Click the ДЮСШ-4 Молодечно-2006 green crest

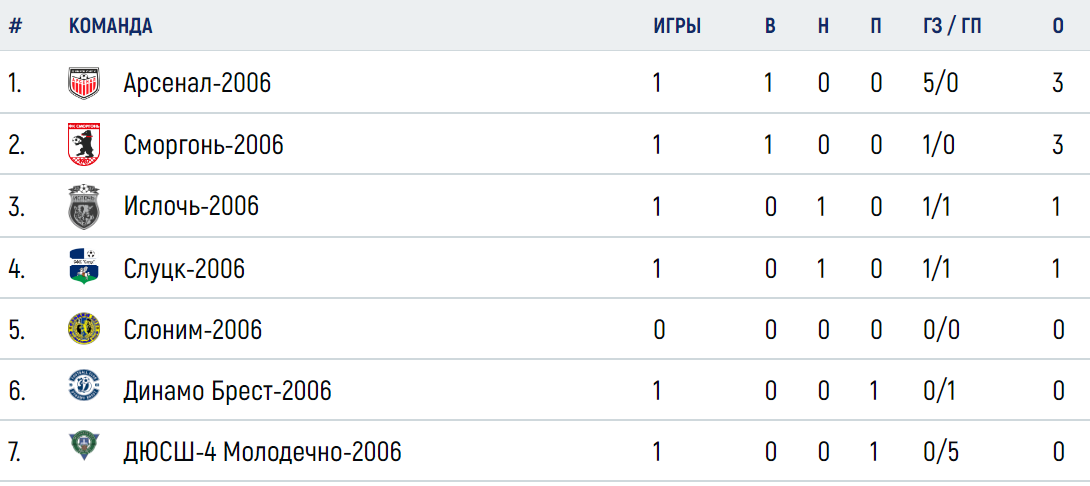pyautogui.click(x=84, y=447)
